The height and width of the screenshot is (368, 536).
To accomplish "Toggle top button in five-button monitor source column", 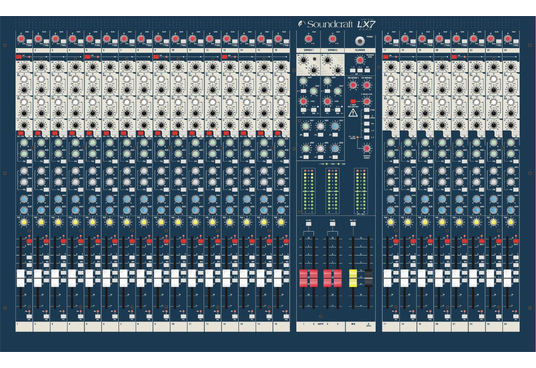I will tap(366, 110).
